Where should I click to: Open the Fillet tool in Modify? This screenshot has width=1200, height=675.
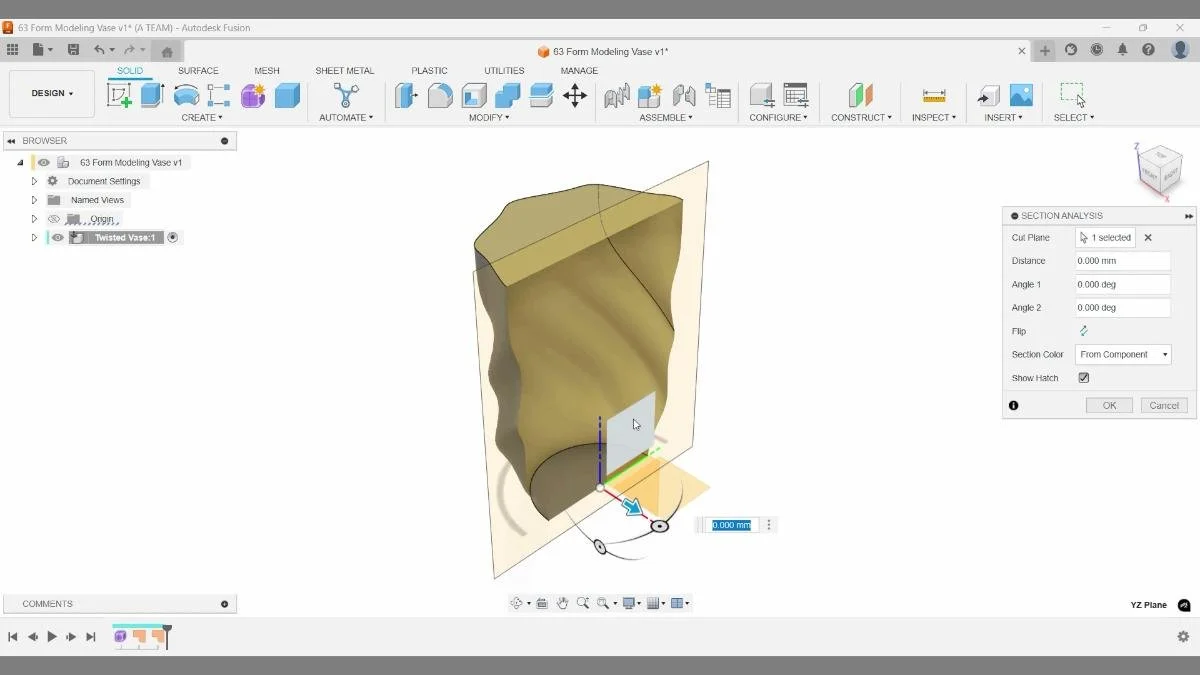(438, 95)
